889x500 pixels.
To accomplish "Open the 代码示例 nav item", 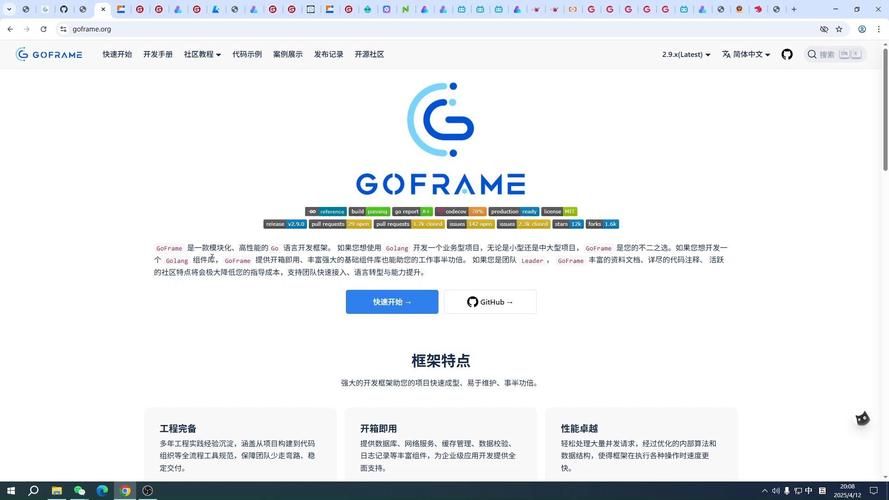I will pyautogui.click(x=247, y=54).
